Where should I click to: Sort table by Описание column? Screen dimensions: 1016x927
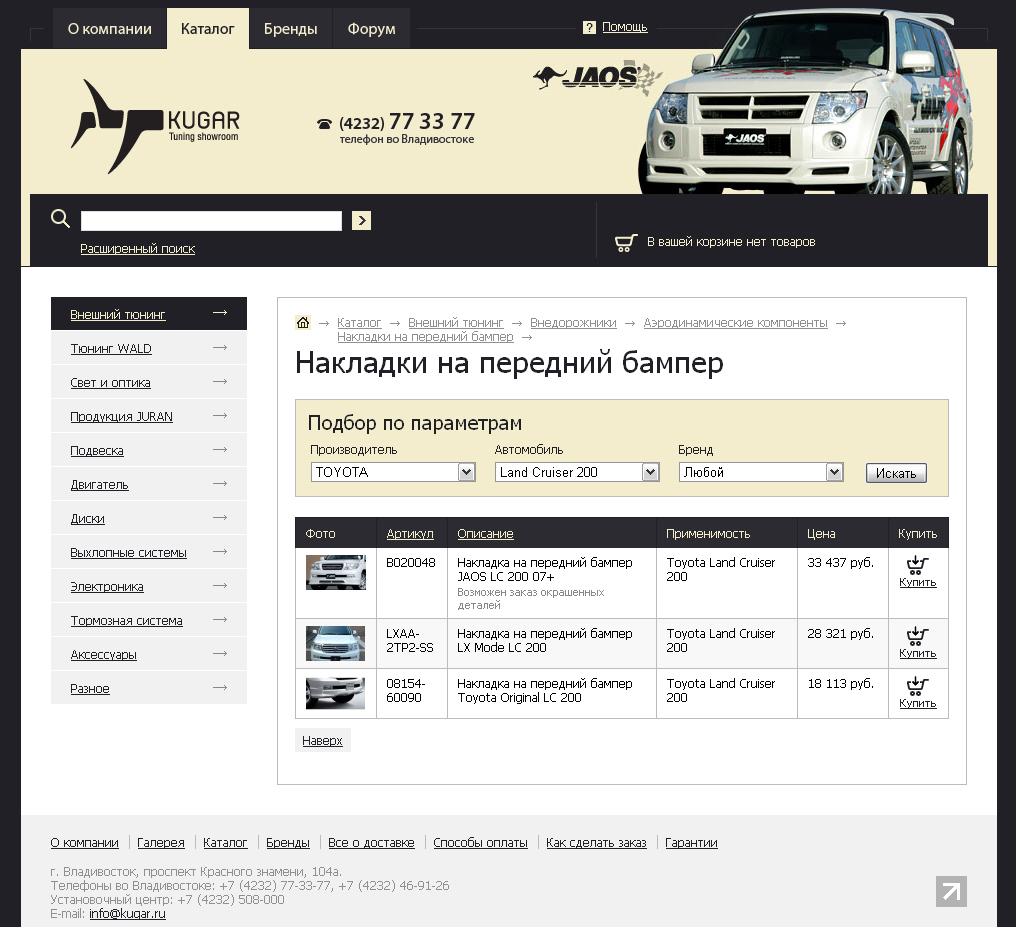(x=485, y=534)
